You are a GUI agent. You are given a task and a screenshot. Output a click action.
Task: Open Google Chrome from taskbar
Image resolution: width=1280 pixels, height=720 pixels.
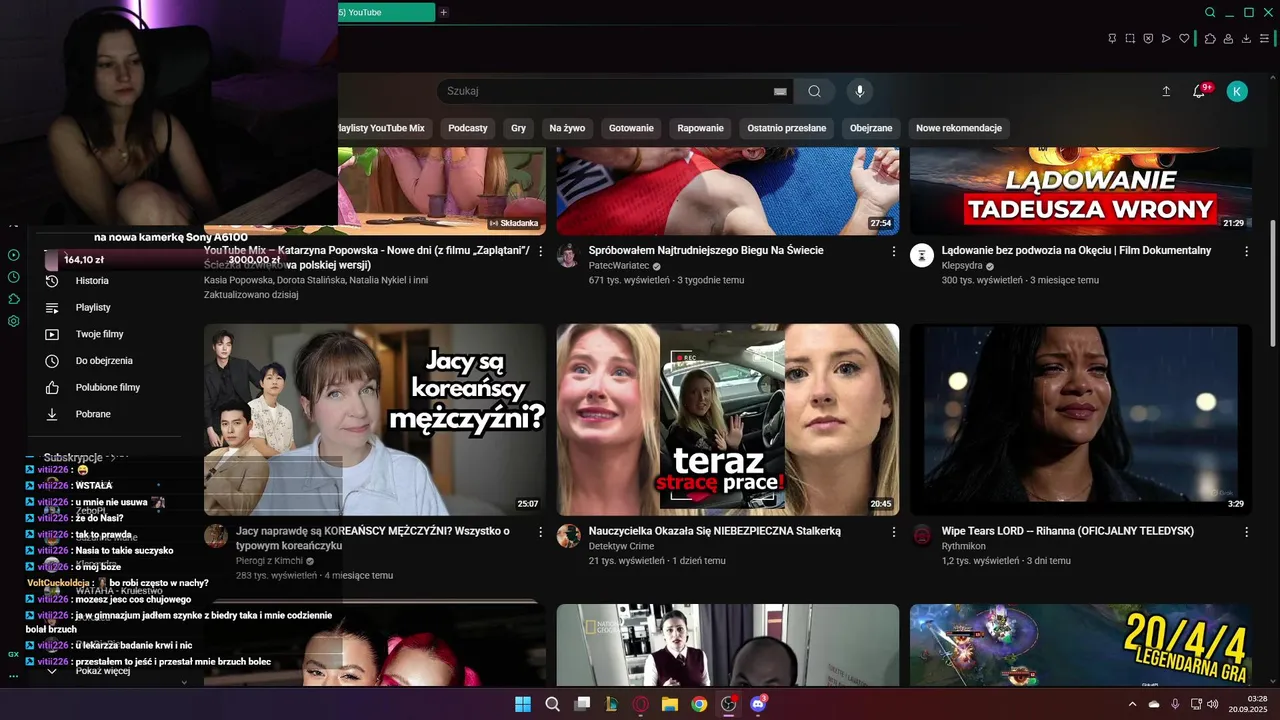699,704
